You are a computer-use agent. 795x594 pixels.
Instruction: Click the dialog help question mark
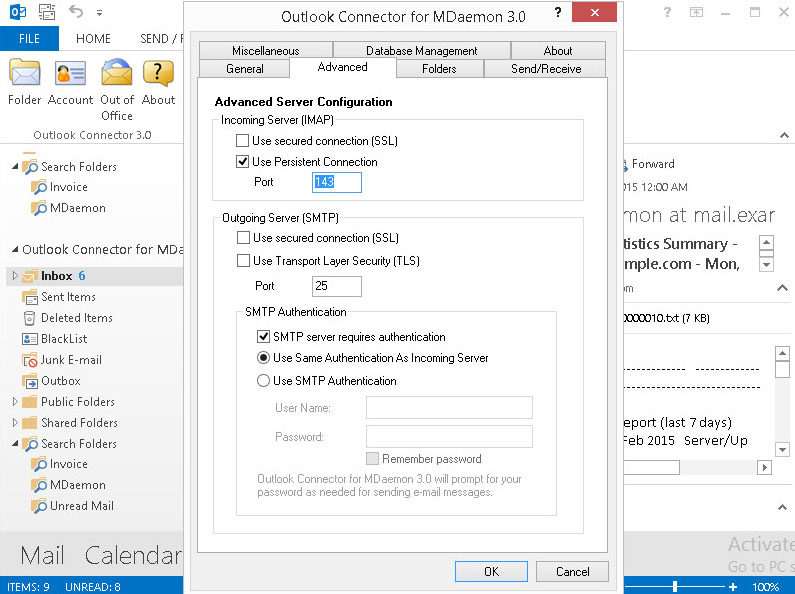point(558,12)
